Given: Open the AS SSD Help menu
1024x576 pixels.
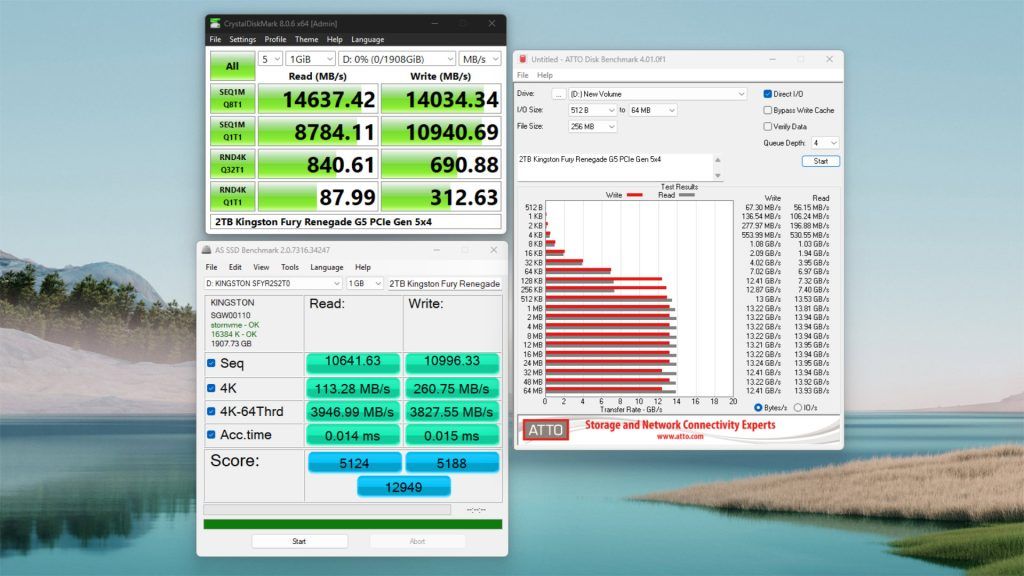Looking at the screenshot, I should pyautogui.click(x=362, y=267).
